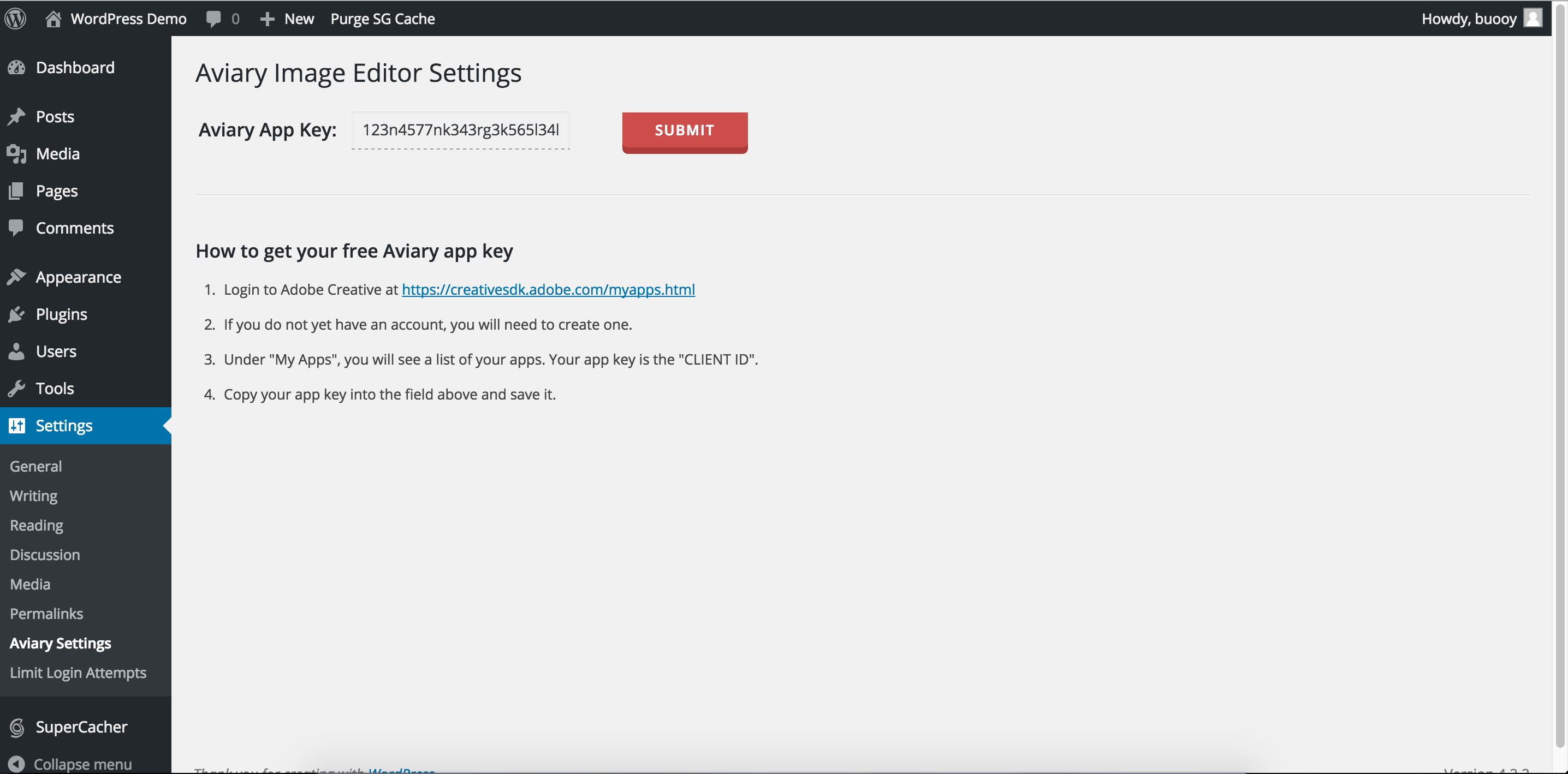The image size is (1568, 774).
Task: Open Reading settings submenu
Action: (x=37, y=525)
